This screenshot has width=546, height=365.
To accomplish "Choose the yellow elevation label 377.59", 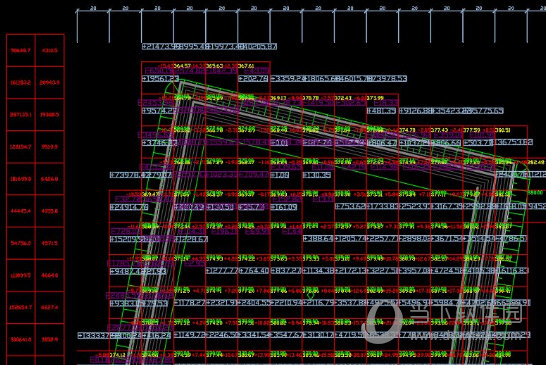I will coord(471,130).
